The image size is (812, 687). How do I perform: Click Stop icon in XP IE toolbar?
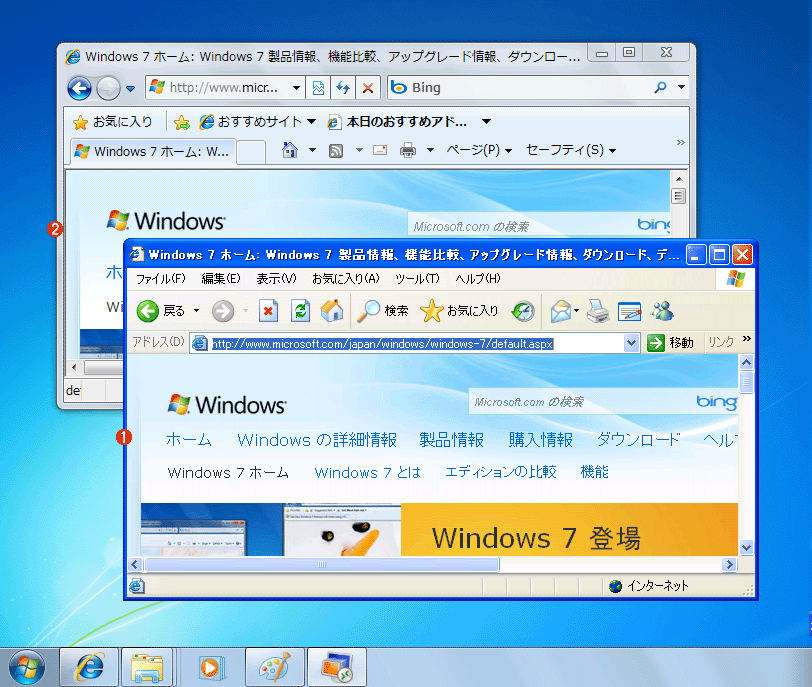click(268, 311)
